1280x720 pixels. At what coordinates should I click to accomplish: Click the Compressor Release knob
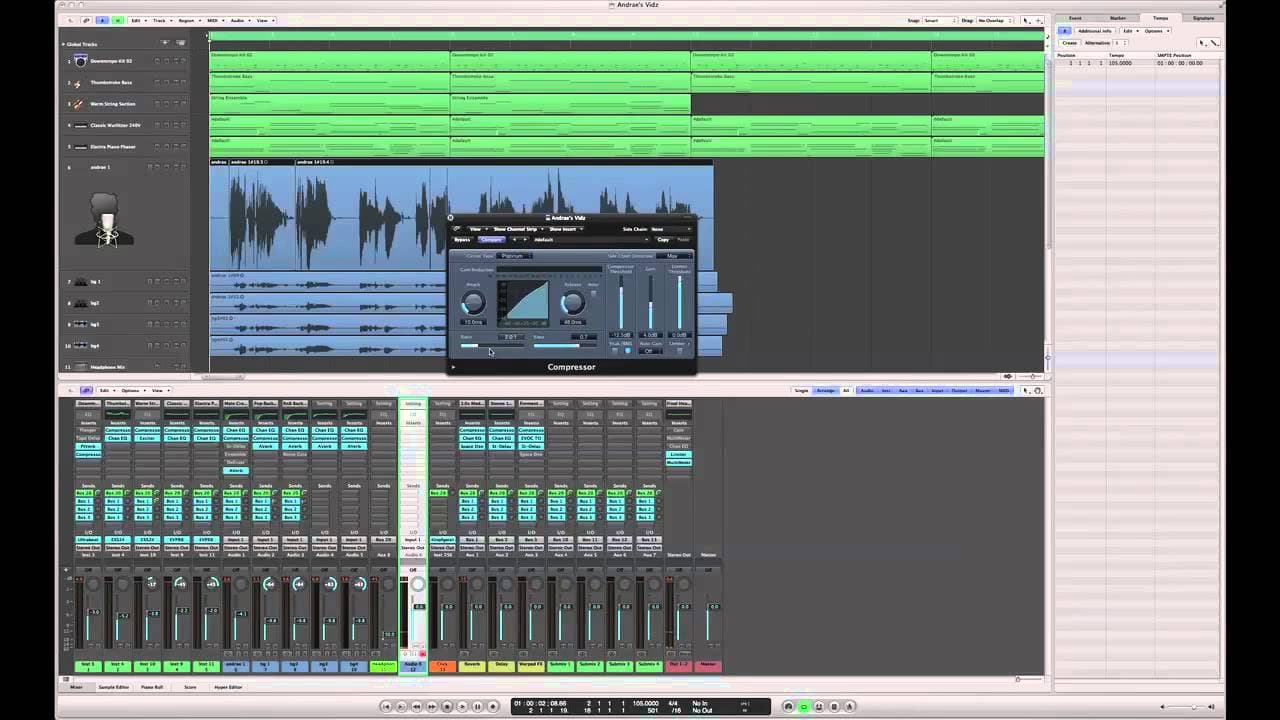573,303
